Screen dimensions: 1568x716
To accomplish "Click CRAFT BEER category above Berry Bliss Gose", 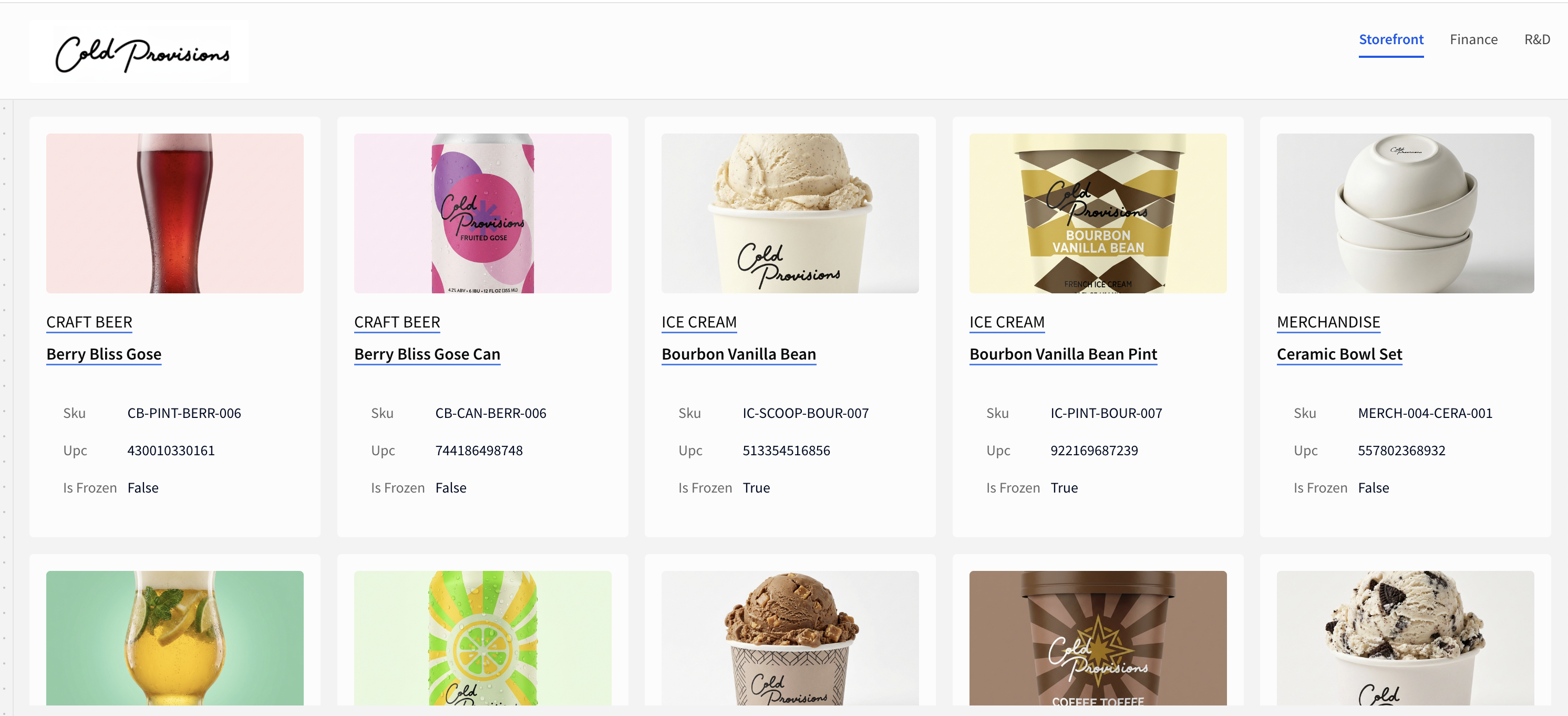I will tap(89, 322).
